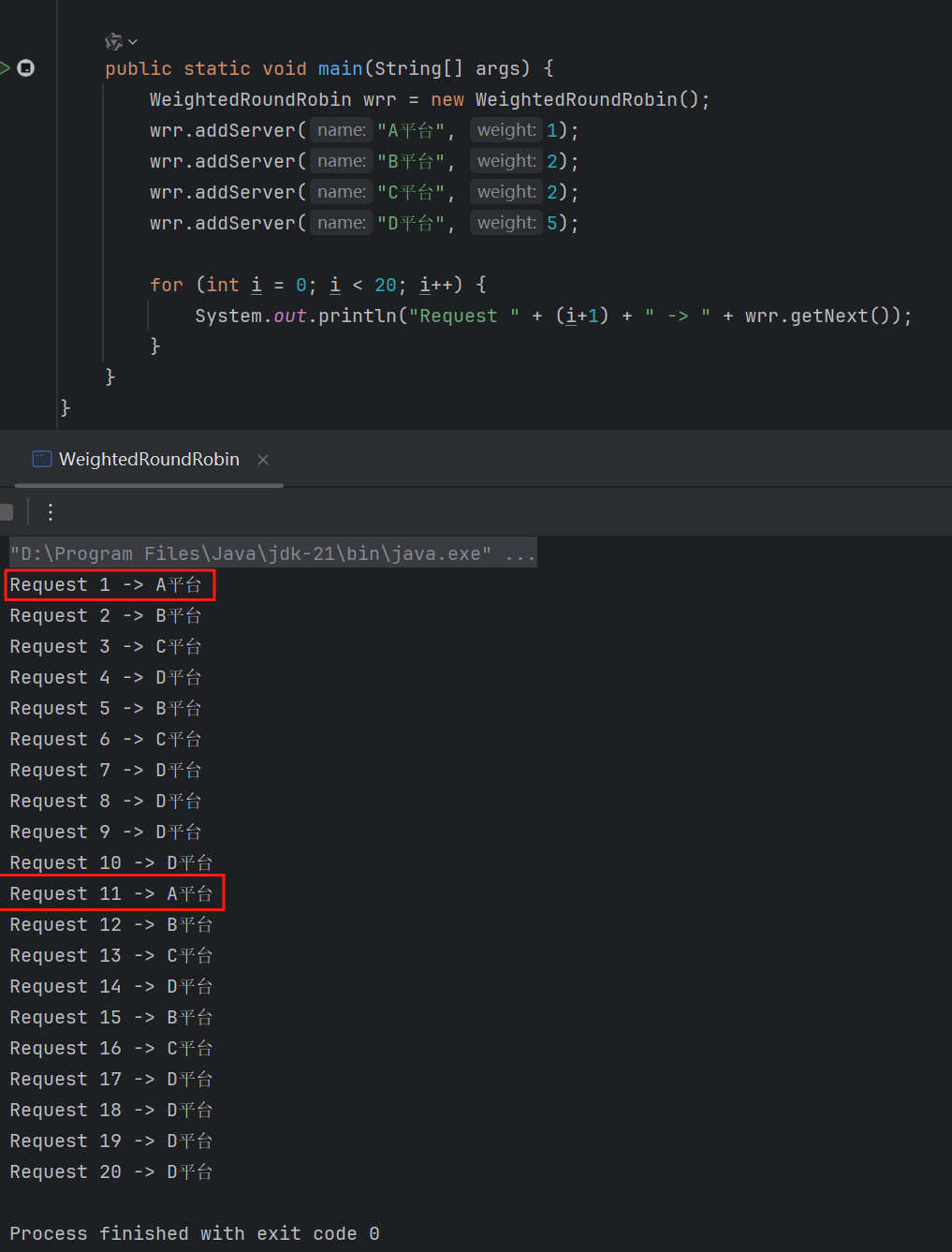Open the vertical three-dot more options menu

click(51, 511)
